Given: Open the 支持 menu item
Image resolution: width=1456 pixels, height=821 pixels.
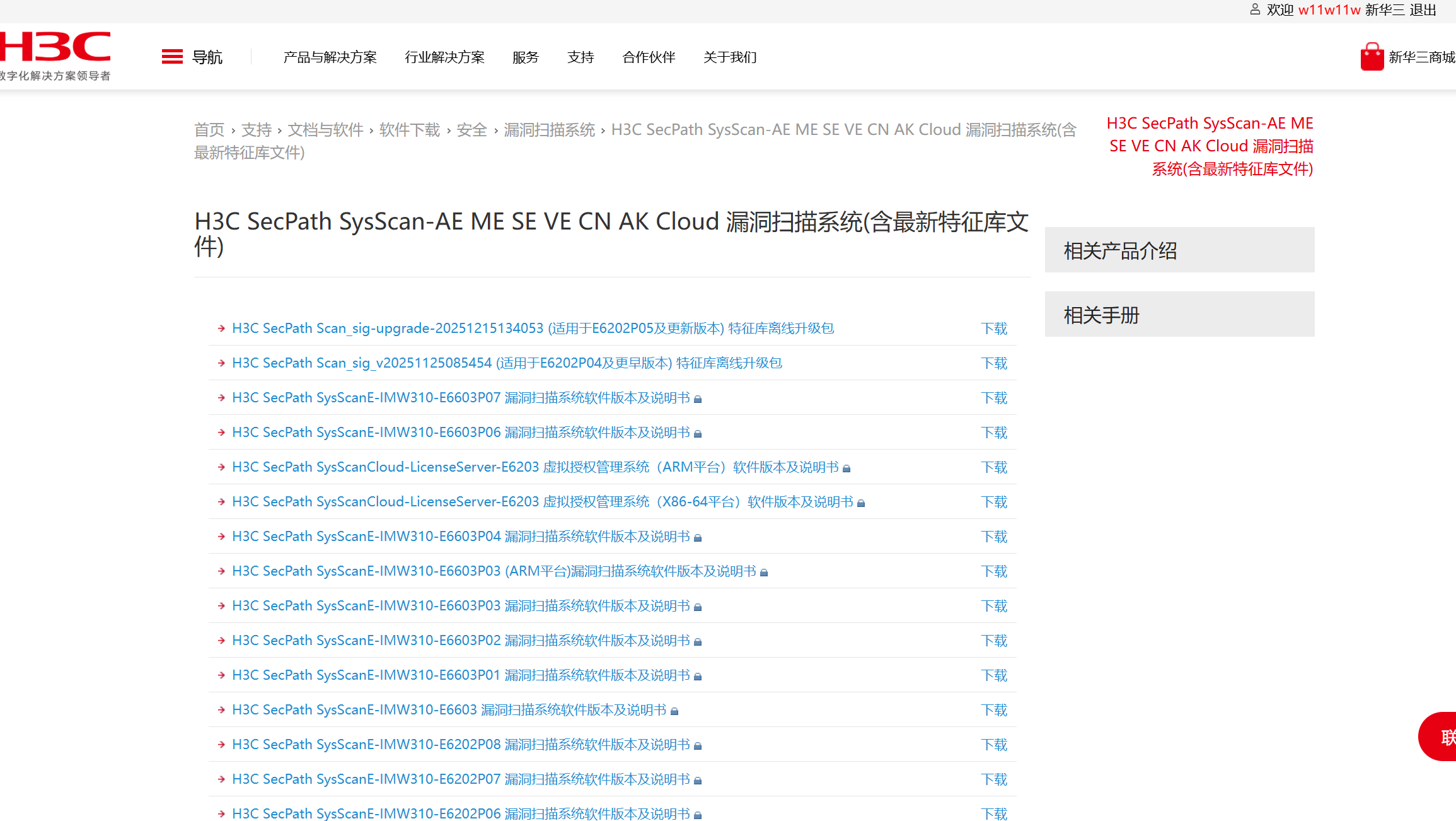Looking at the screenshot, I should coord(581,57).
